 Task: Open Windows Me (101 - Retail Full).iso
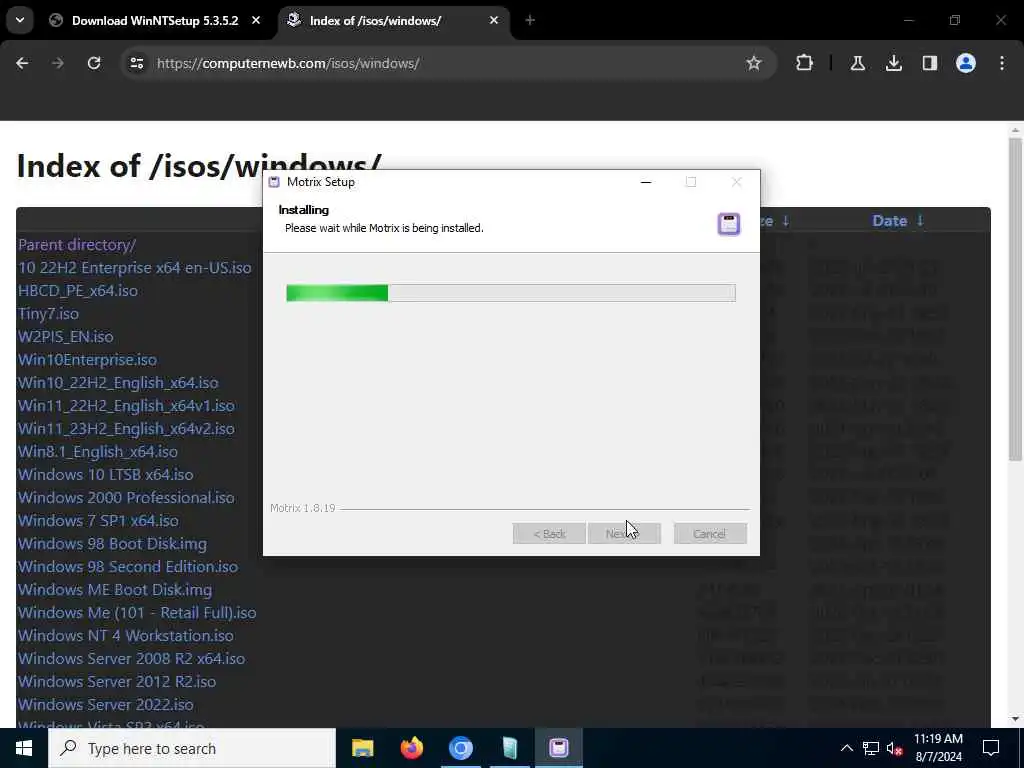[x=137, y=613]
